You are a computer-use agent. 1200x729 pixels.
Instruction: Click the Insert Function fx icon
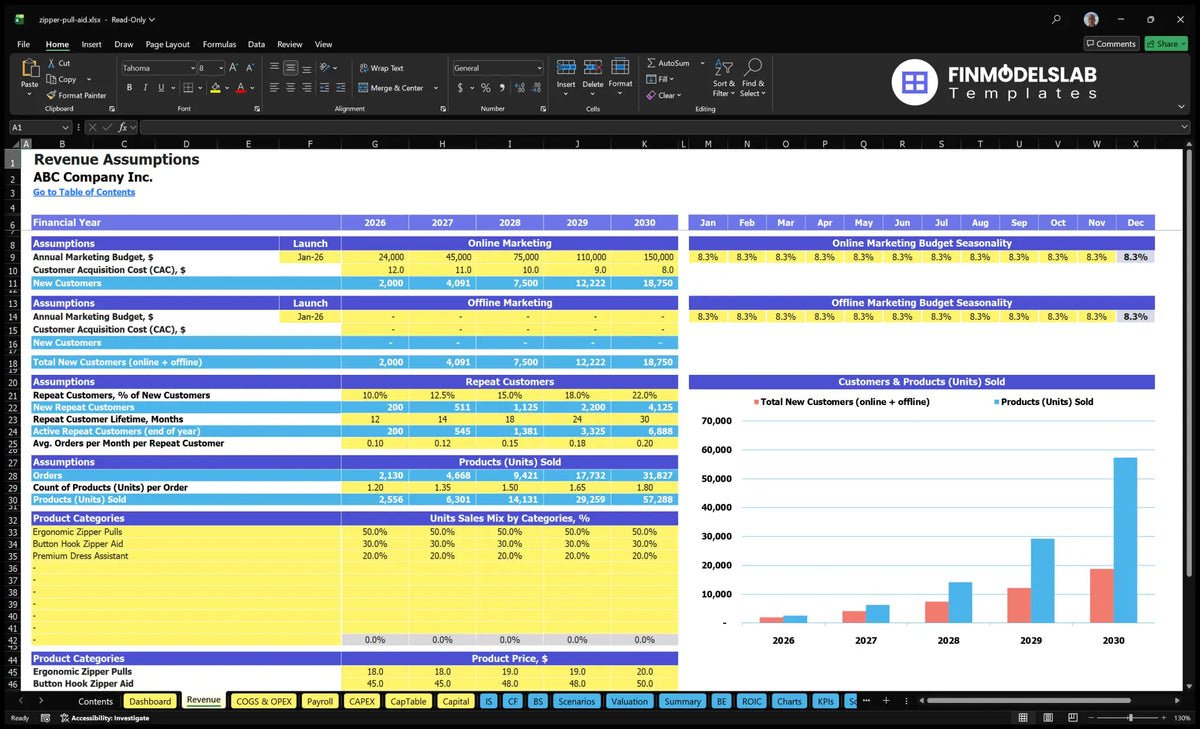[123, 127]
